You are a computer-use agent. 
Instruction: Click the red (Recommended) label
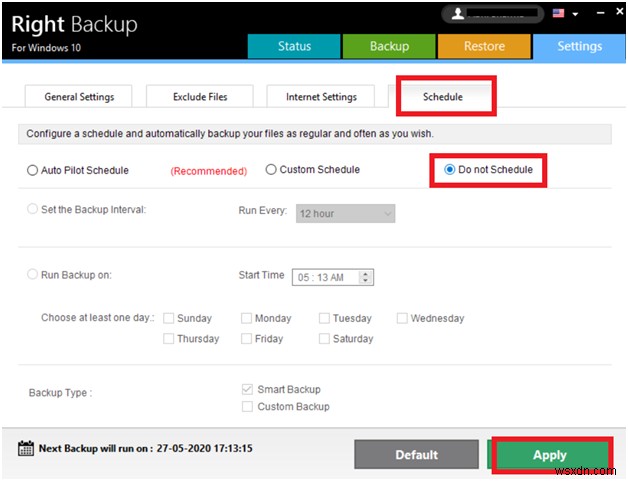tap(208, 171)
